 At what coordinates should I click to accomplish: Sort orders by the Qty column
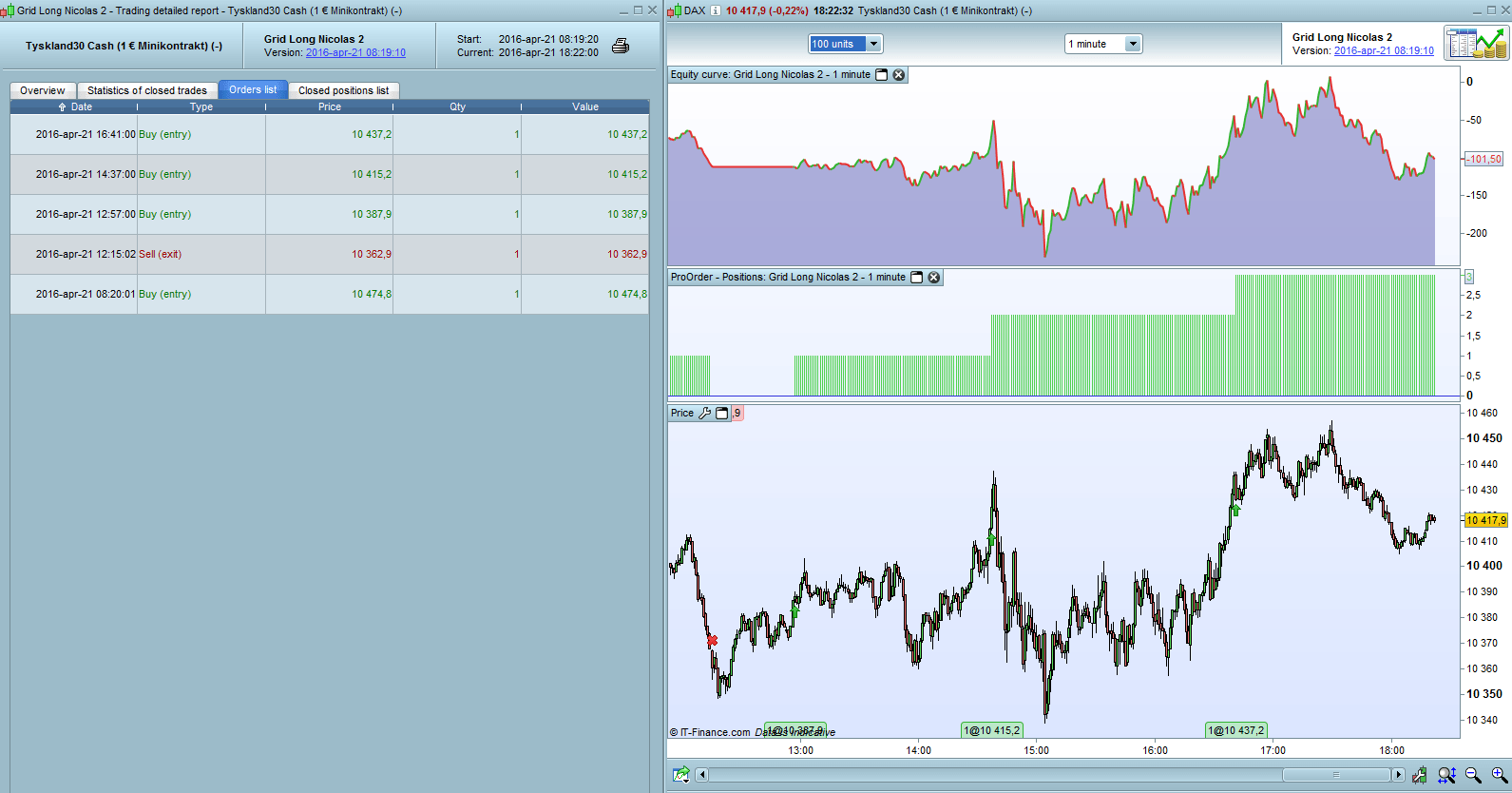click(457, 106)
